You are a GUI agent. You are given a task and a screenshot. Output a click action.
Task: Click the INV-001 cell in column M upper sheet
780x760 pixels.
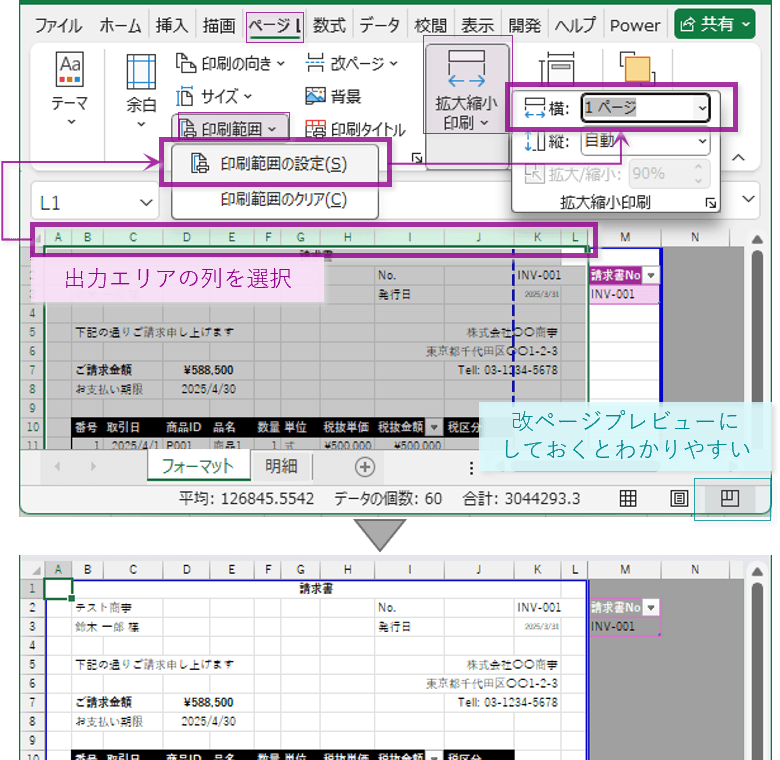point(624,294)
